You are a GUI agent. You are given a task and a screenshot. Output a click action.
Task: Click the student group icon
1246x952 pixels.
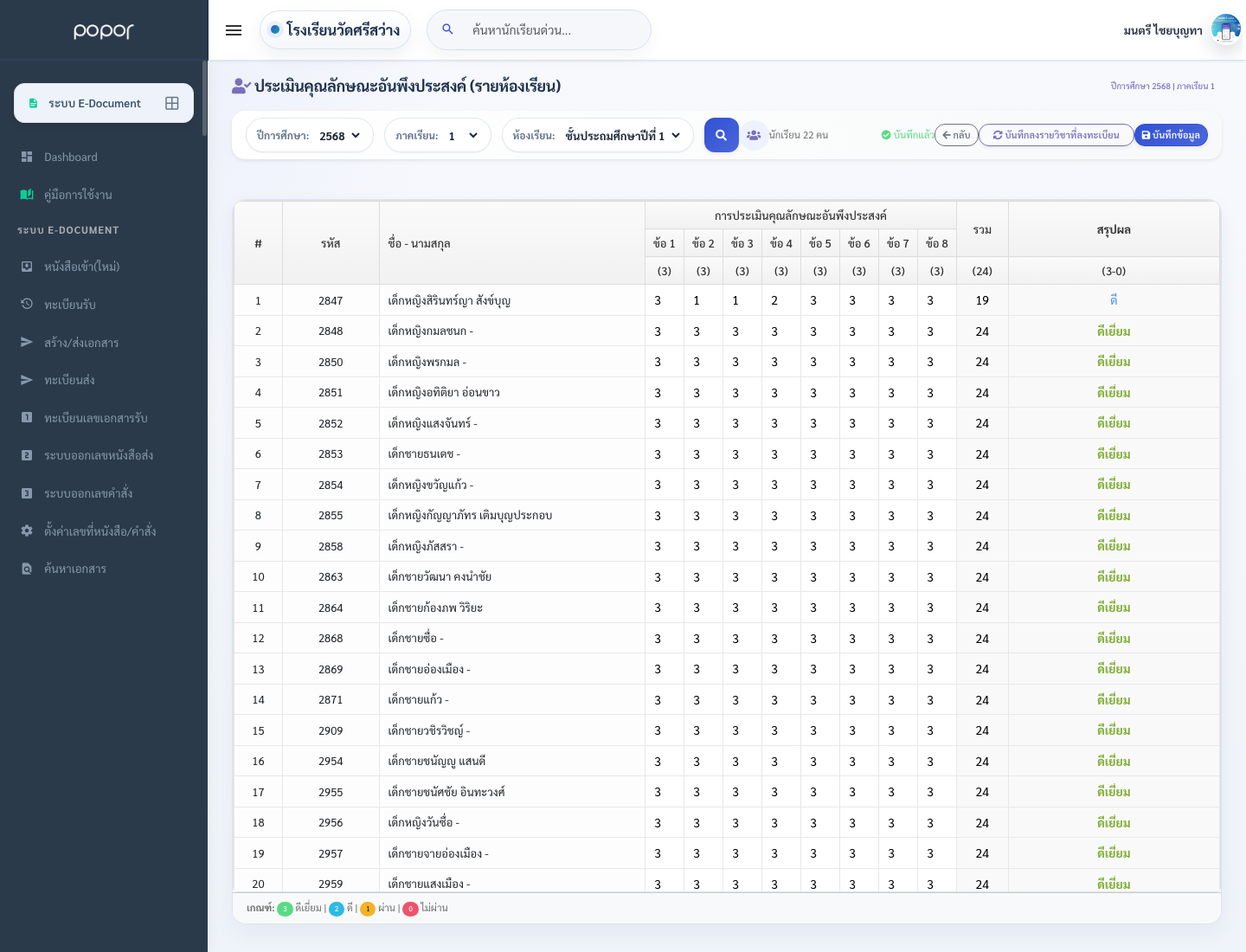tap(754, 135)
